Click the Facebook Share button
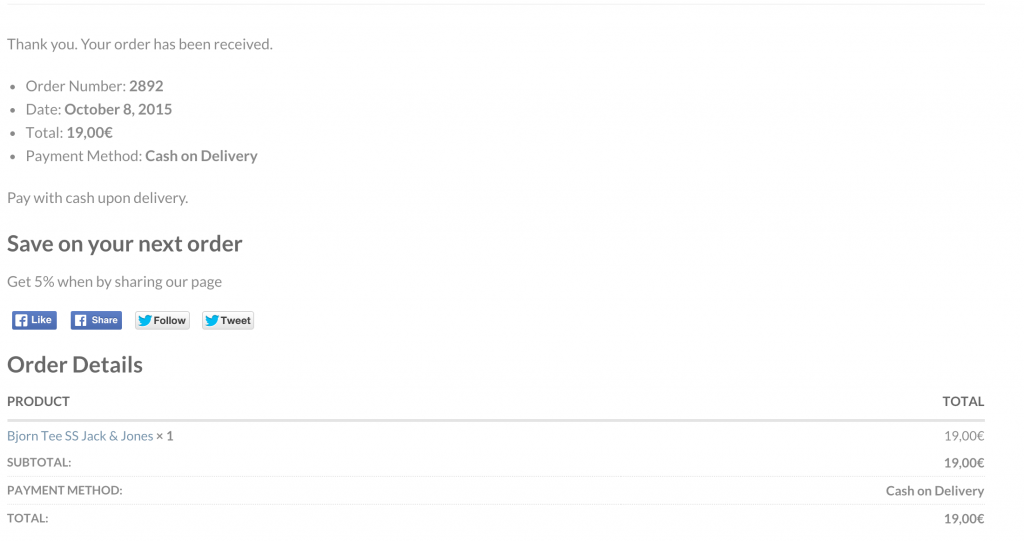 pos(96,320)
